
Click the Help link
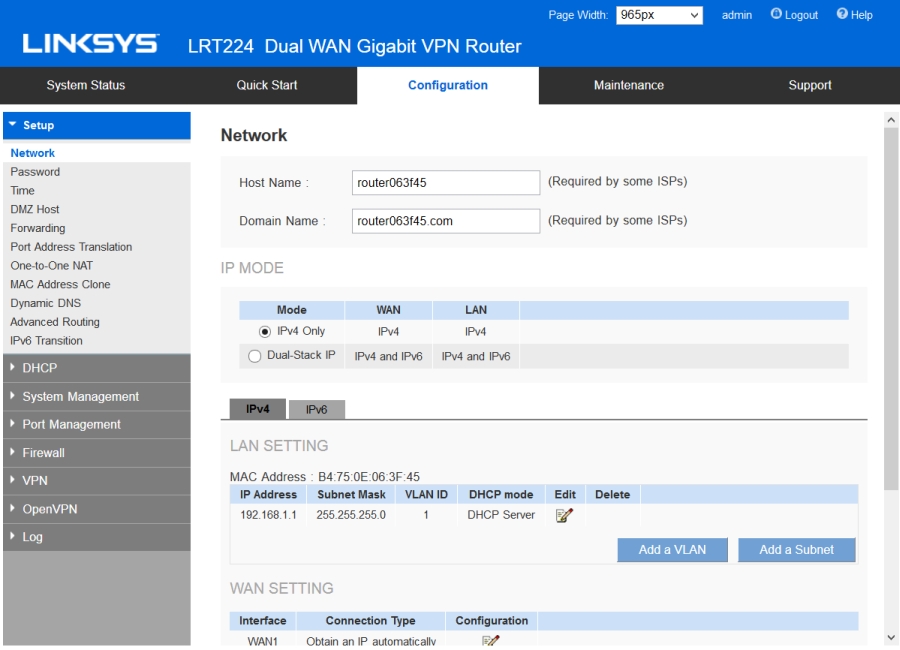[x=862, y=15]
